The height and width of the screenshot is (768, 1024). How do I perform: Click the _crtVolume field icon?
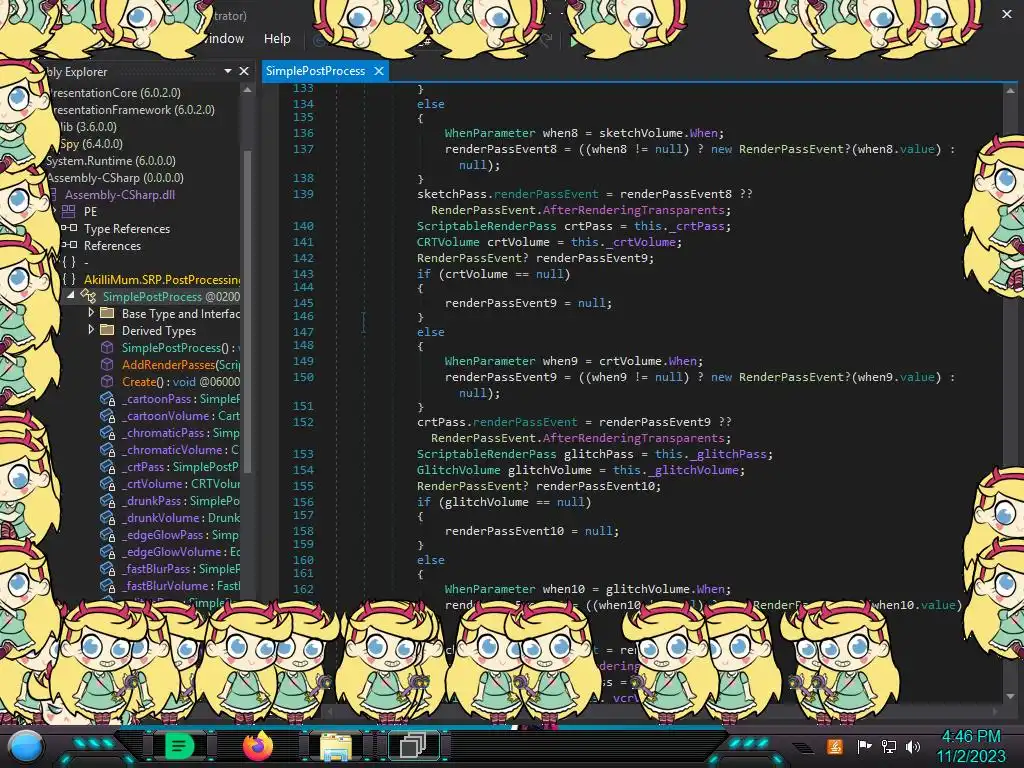coord(108,483)
